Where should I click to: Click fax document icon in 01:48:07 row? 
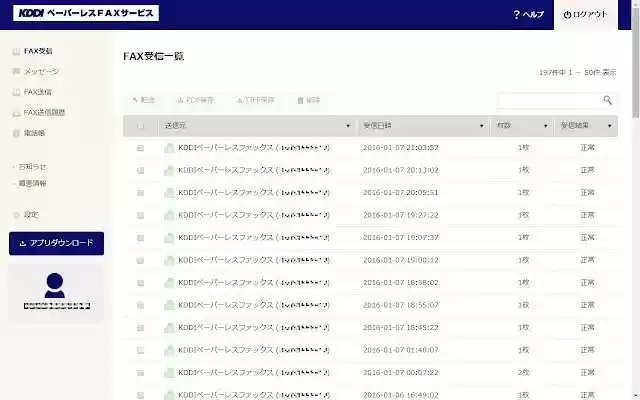tap(169, 350)
